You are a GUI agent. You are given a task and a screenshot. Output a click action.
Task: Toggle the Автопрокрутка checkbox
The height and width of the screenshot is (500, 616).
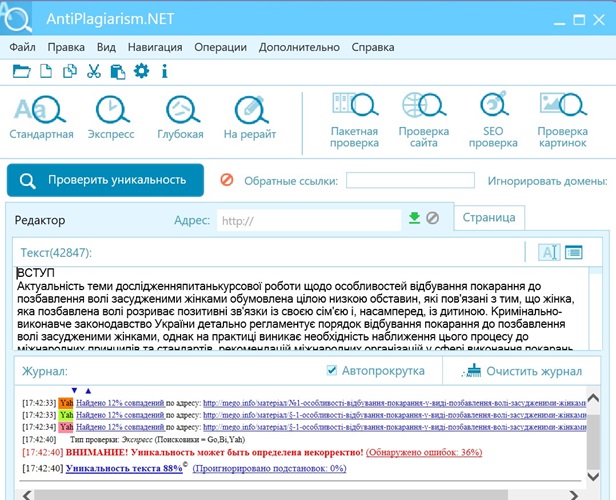tap(332, 370)
